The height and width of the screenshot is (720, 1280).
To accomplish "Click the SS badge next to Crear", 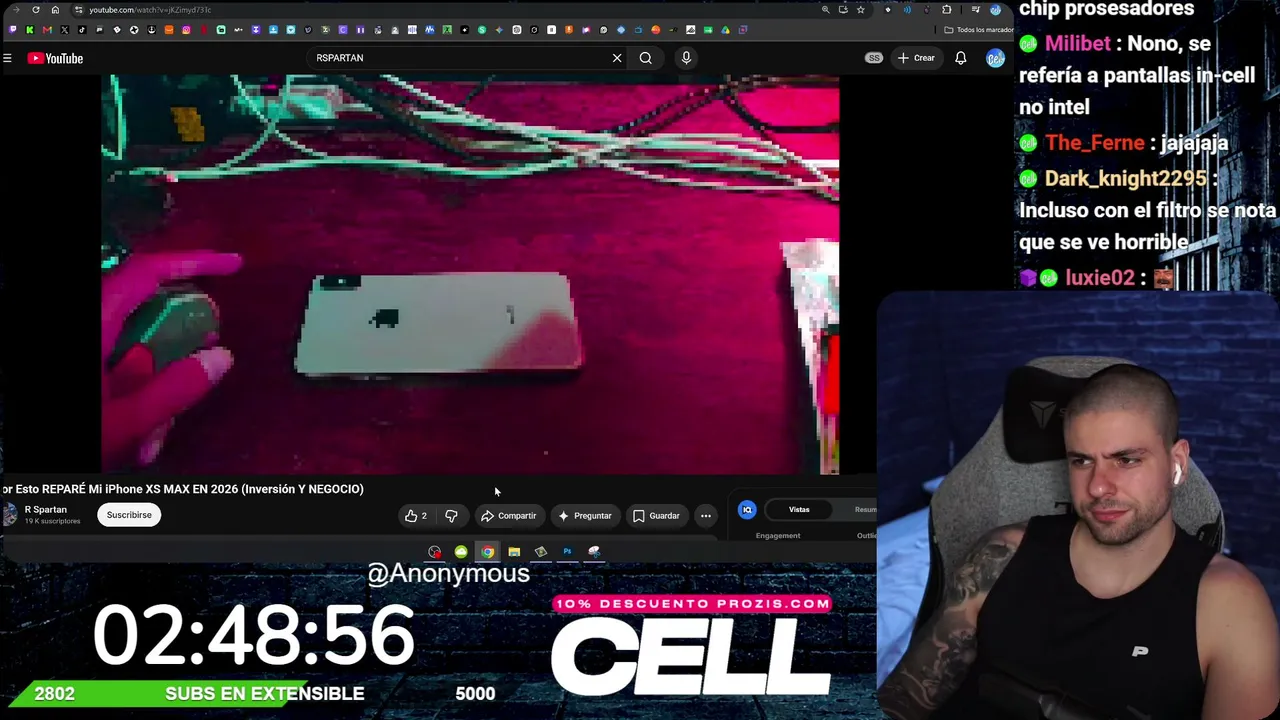I will click(x=874, y=58).
